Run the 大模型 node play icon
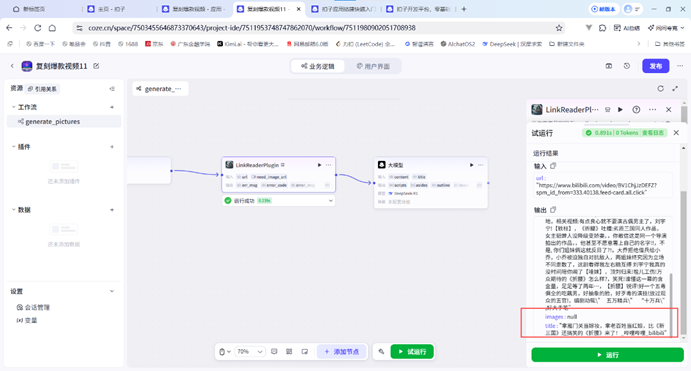Image resolution: width=691 pixels, height=371 pixels. [x=471, y=165]
